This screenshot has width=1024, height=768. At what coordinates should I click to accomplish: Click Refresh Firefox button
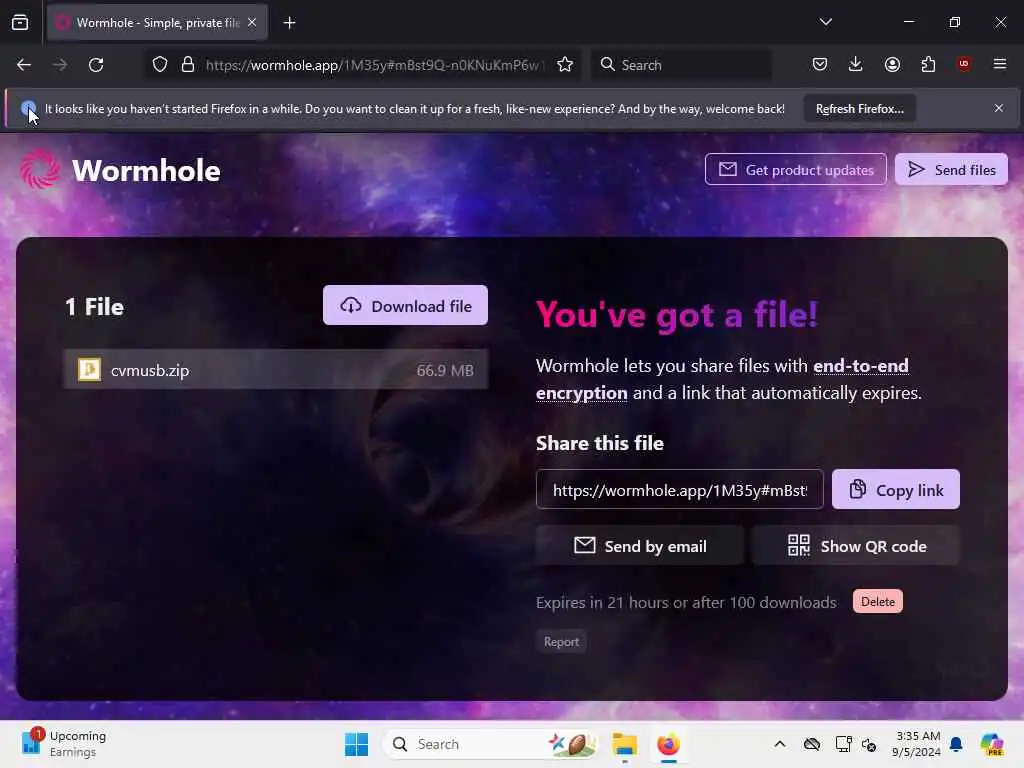(859, 109)
